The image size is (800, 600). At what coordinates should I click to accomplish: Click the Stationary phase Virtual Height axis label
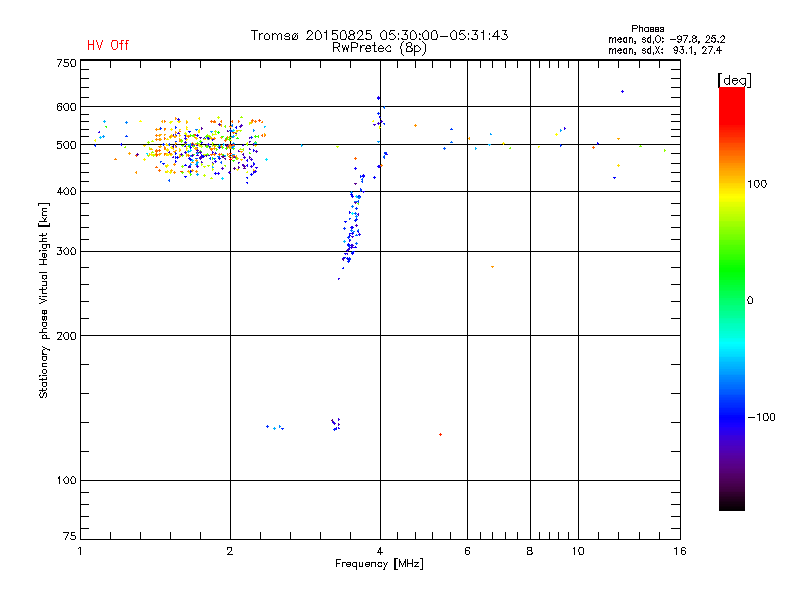[x=44, y=300]
